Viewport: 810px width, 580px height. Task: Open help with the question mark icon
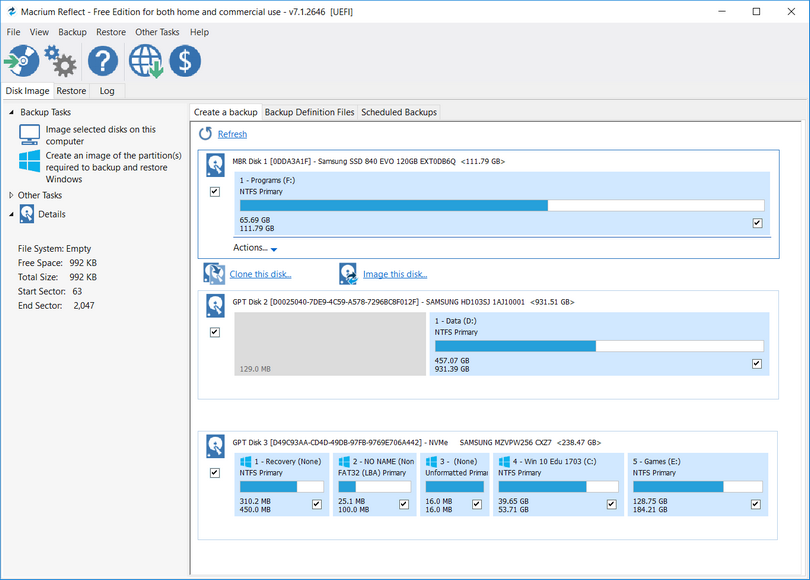click(x=103, y=61)
